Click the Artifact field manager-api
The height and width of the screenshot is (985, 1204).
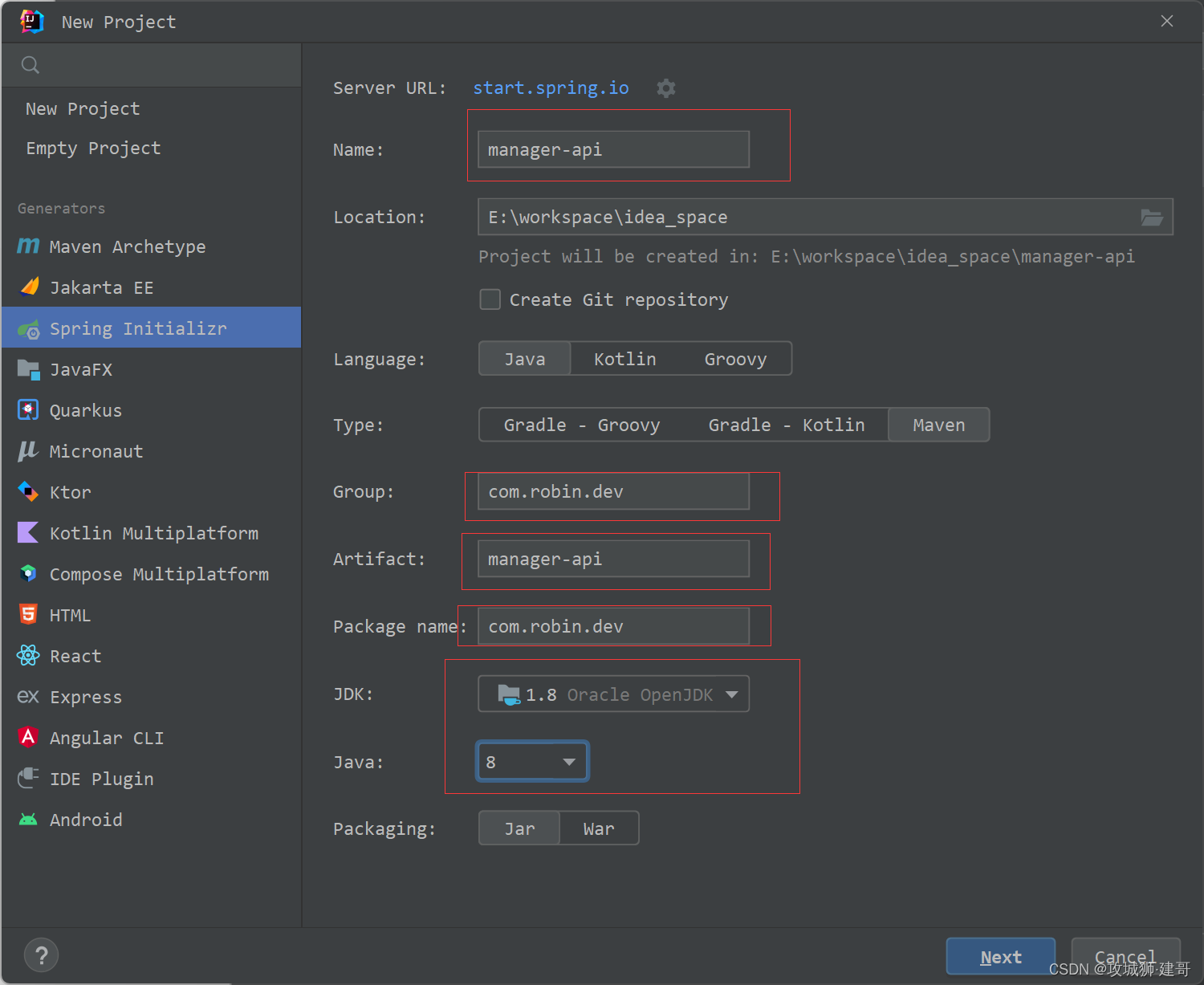pos(614,559)
